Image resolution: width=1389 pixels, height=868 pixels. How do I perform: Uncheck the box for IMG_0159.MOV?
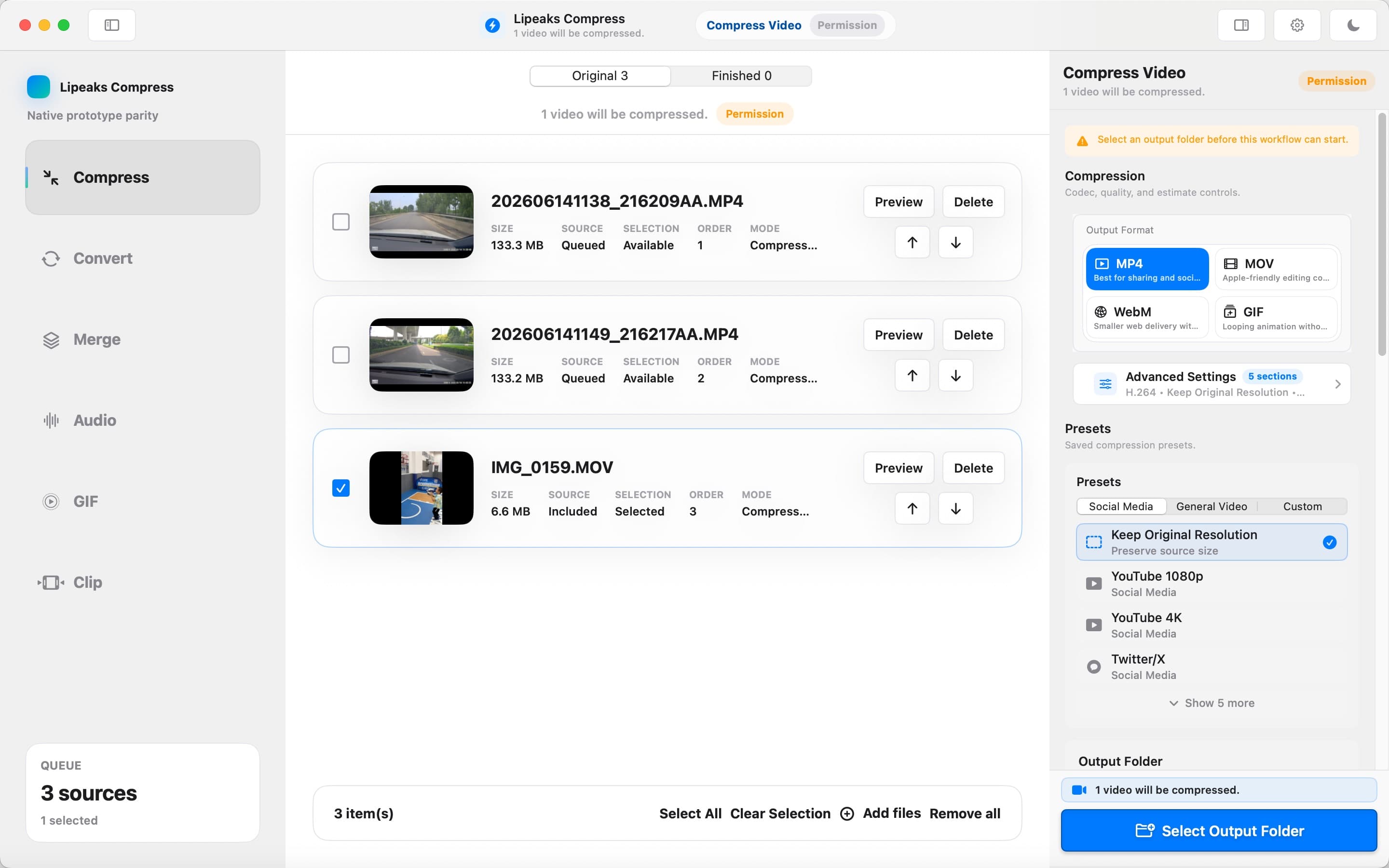341,488
